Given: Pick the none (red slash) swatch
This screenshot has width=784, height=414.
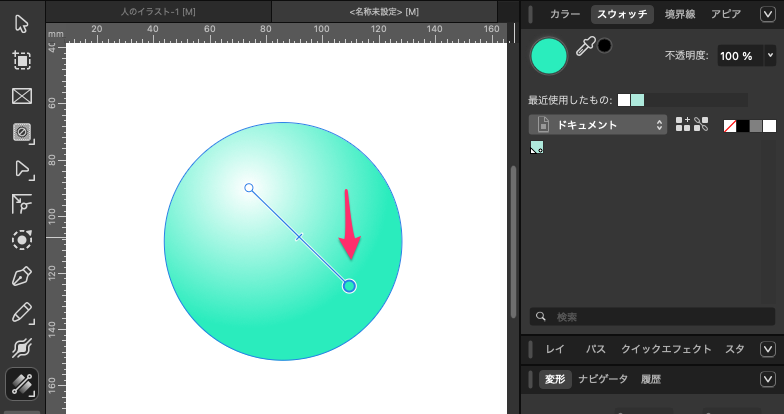Looking at the screenshot, I should coord(730,125).
